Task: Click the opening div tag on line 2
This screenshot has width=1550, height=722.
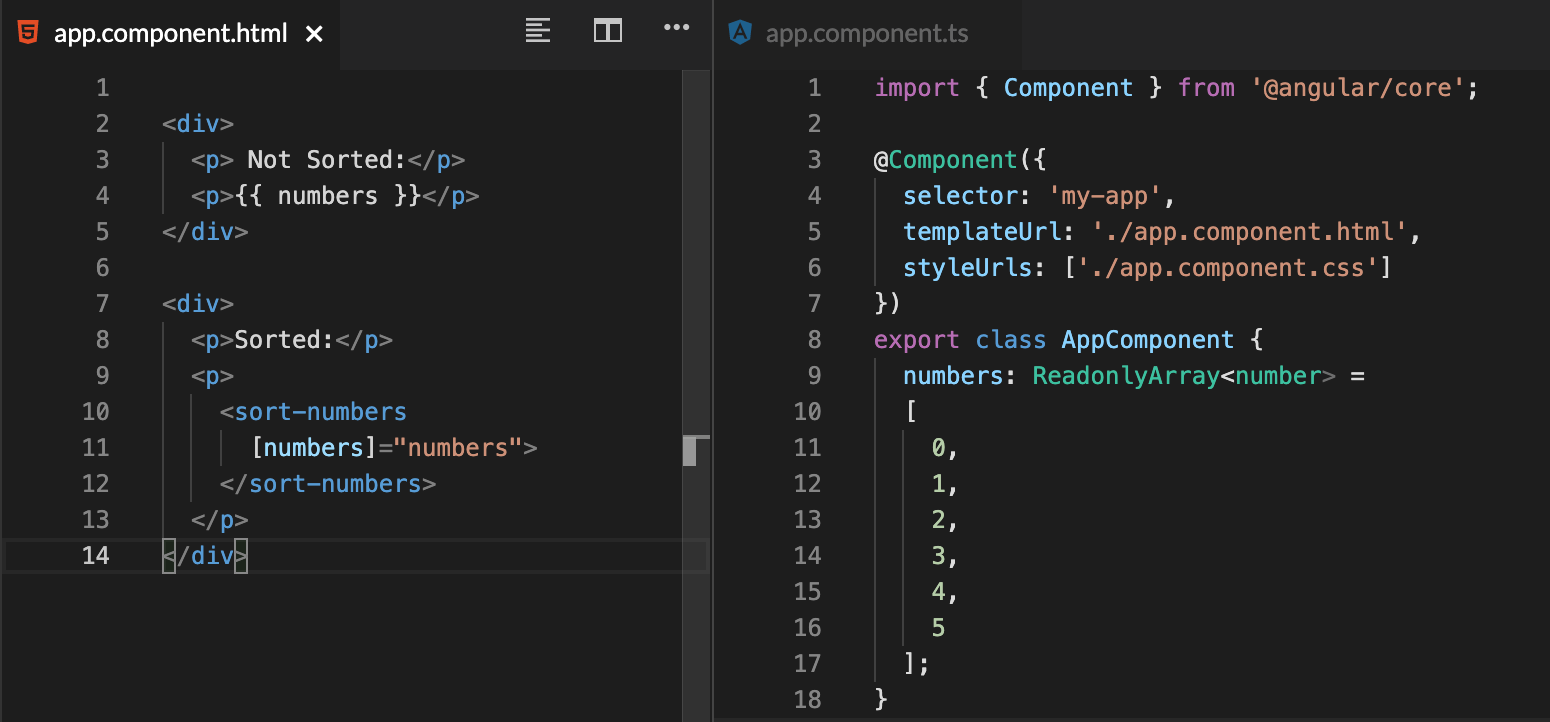Action: (x=198, y=124)
